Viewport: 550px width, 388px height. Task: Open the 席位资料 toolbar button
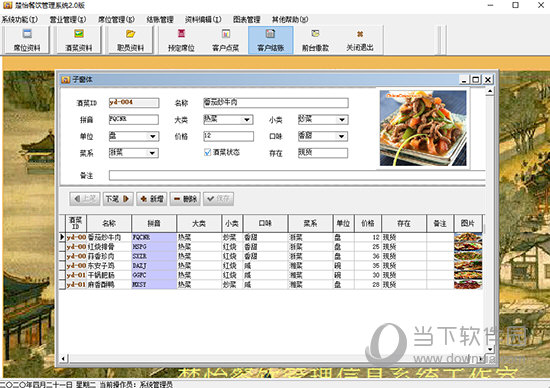click(x=27, y=40)
